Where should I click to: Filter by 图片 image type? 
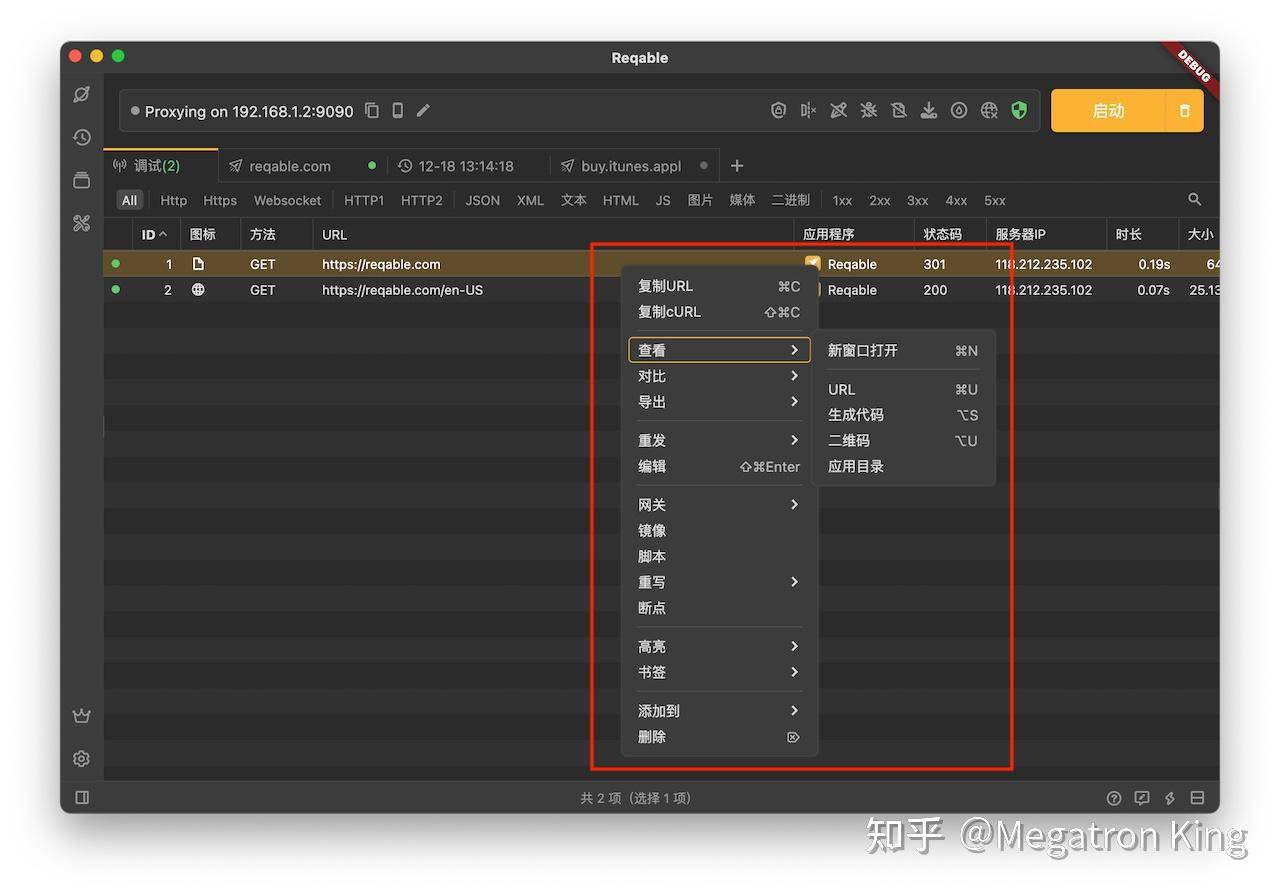(700, 200)
